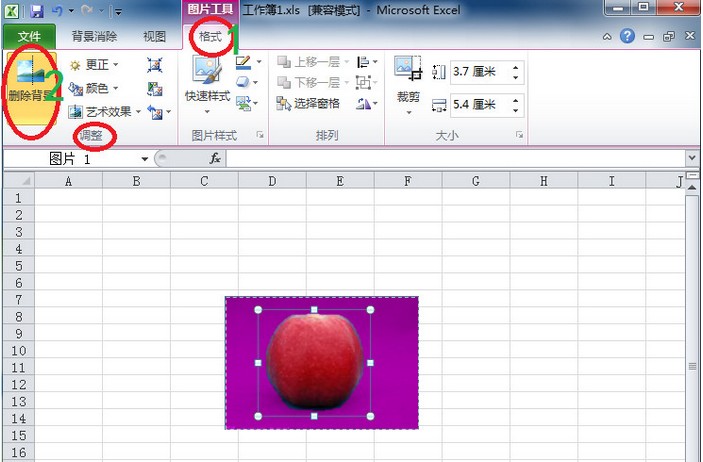
Task: Click the Select All corner button
Action: click(x=19, y=181)
